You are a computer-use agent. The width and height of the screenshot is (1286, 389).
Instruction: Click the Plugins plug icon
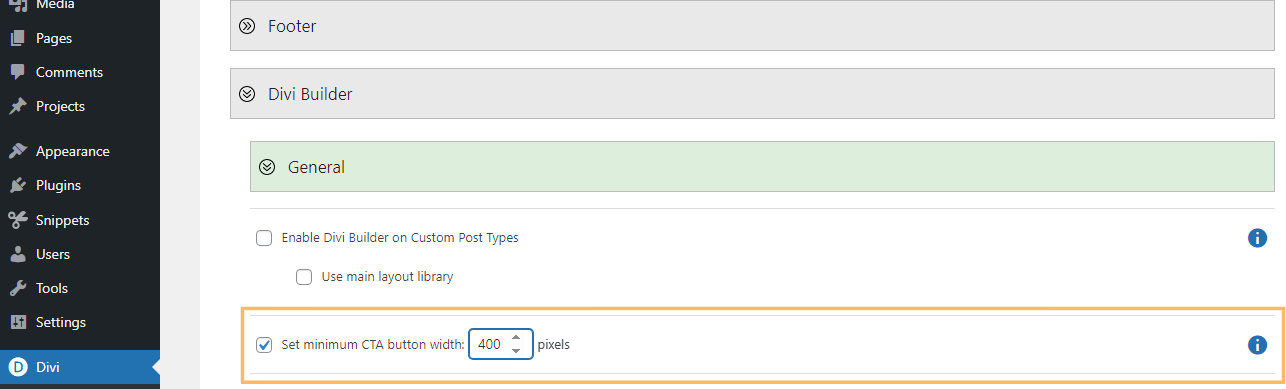tap(17, 186)
